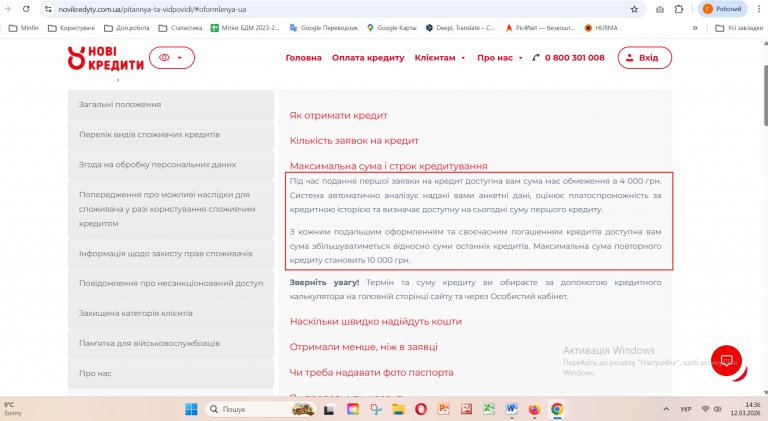Open Opera browser from the taskbar
768x421 pixels.
pos(421,409)
